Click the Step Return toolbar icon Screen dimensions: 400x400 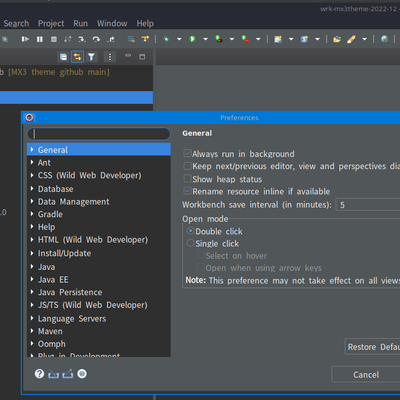tap(111, 39)
